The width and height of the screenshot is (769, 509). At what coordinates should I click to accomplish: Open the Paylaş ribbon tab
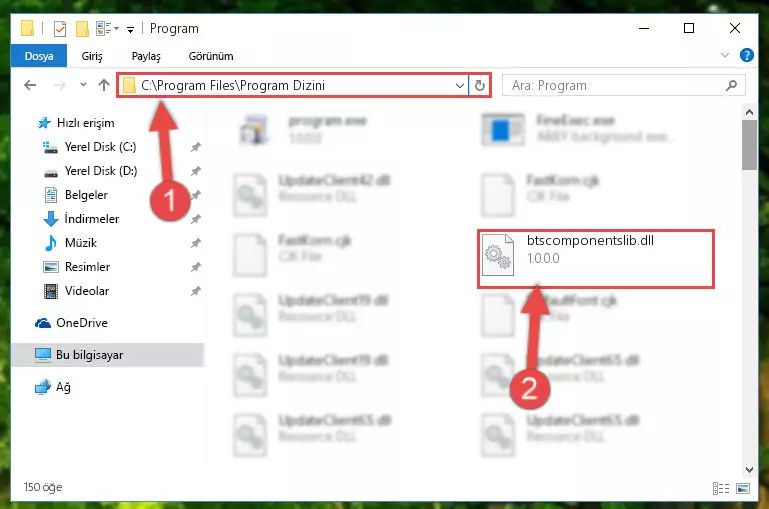coord(146,56)
